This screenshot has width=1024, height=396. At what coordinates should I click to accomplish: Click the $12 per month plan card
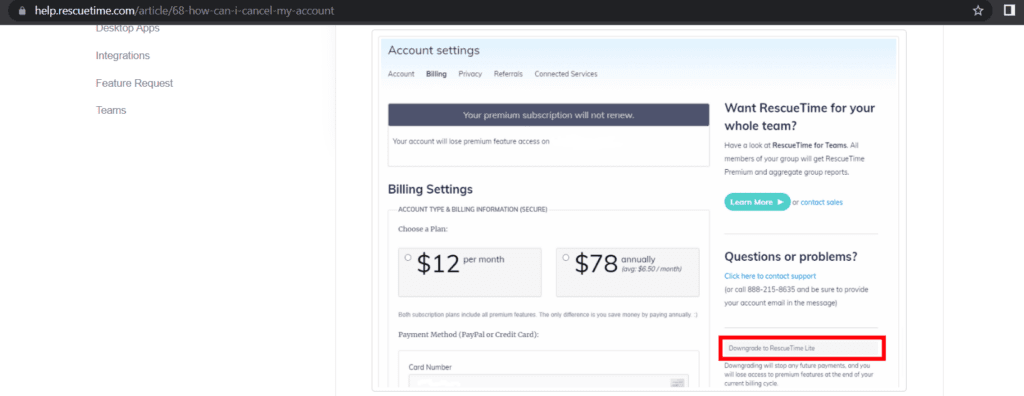[470, 272]
